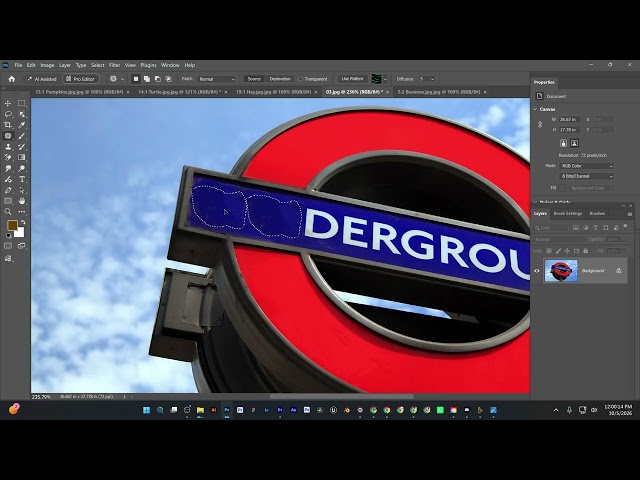Select the Path Selection tool
This screenshot has height=480, width=640.
pyautogui.click(x=22, y=190)
